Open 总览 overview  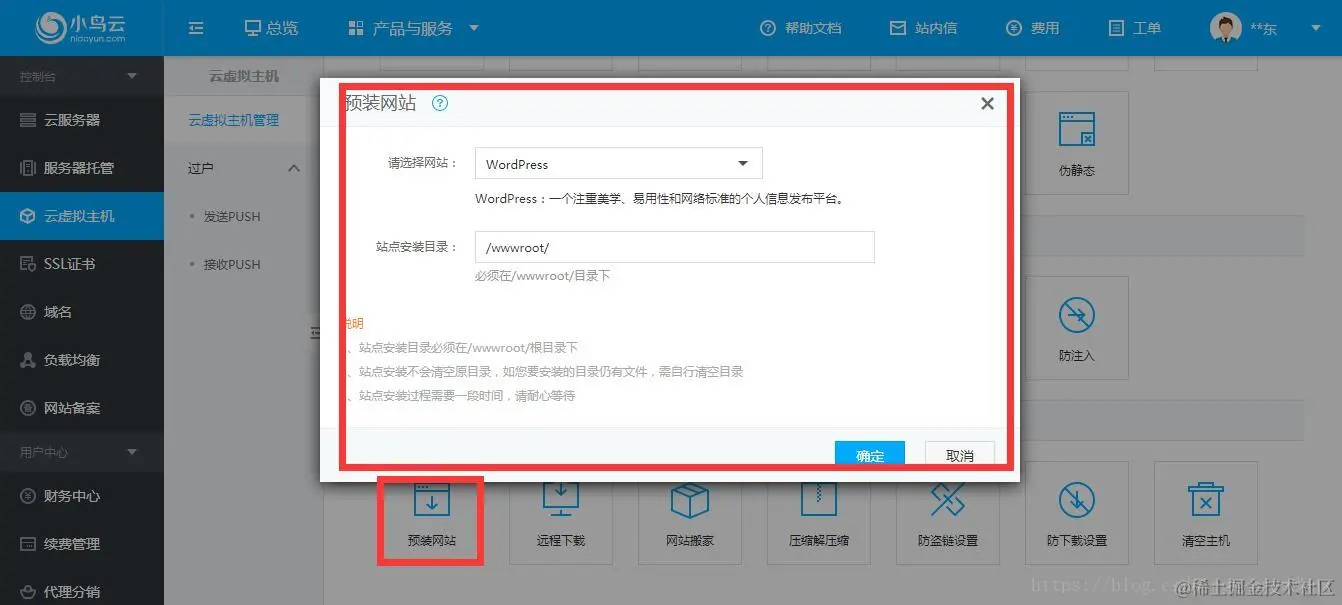click(x=271, y=28)
